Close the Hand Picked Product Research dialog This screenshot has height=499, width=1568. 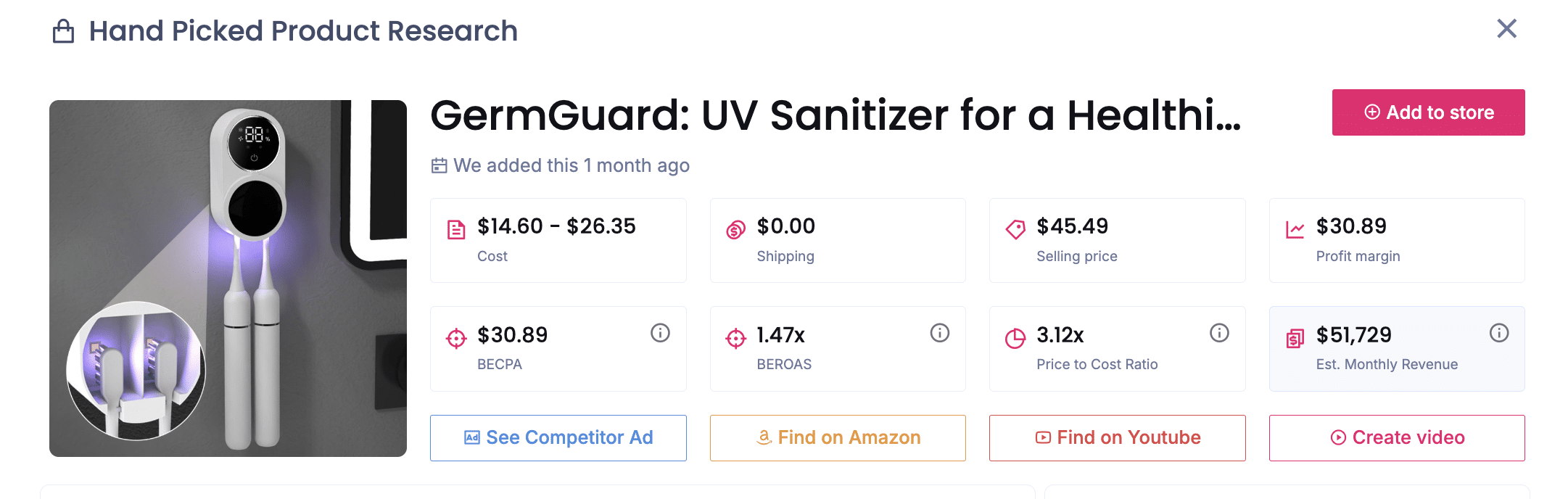(1507, 28)
